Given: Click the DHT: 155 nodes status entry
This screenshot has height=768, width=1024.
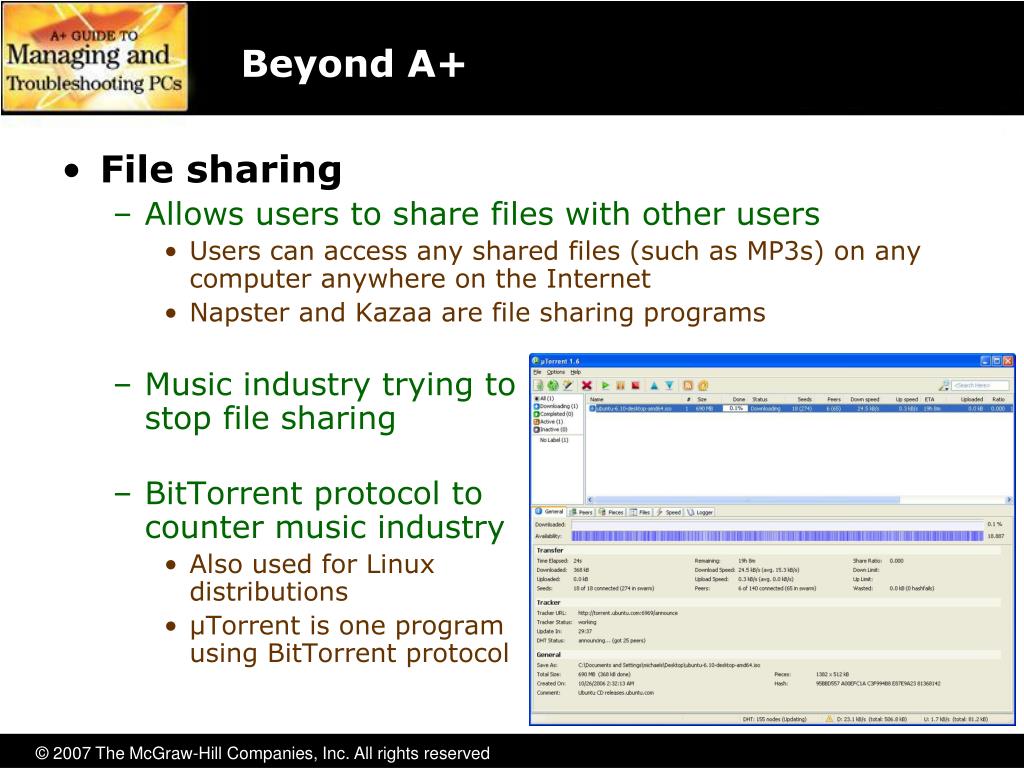Looking at the screenshot, I should [774, 719].
